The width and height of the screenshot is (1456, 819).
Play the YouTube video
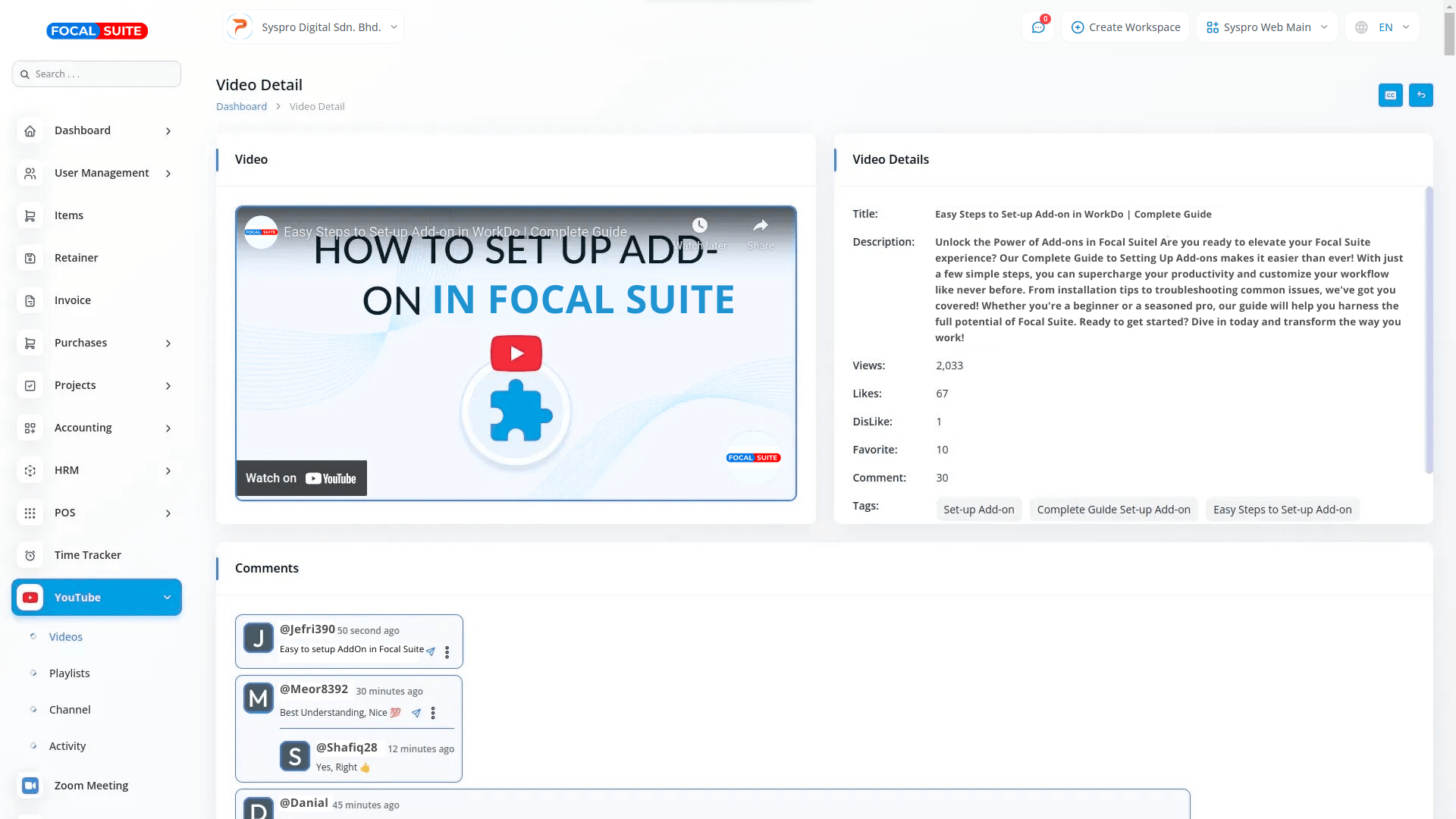point(516,353)
